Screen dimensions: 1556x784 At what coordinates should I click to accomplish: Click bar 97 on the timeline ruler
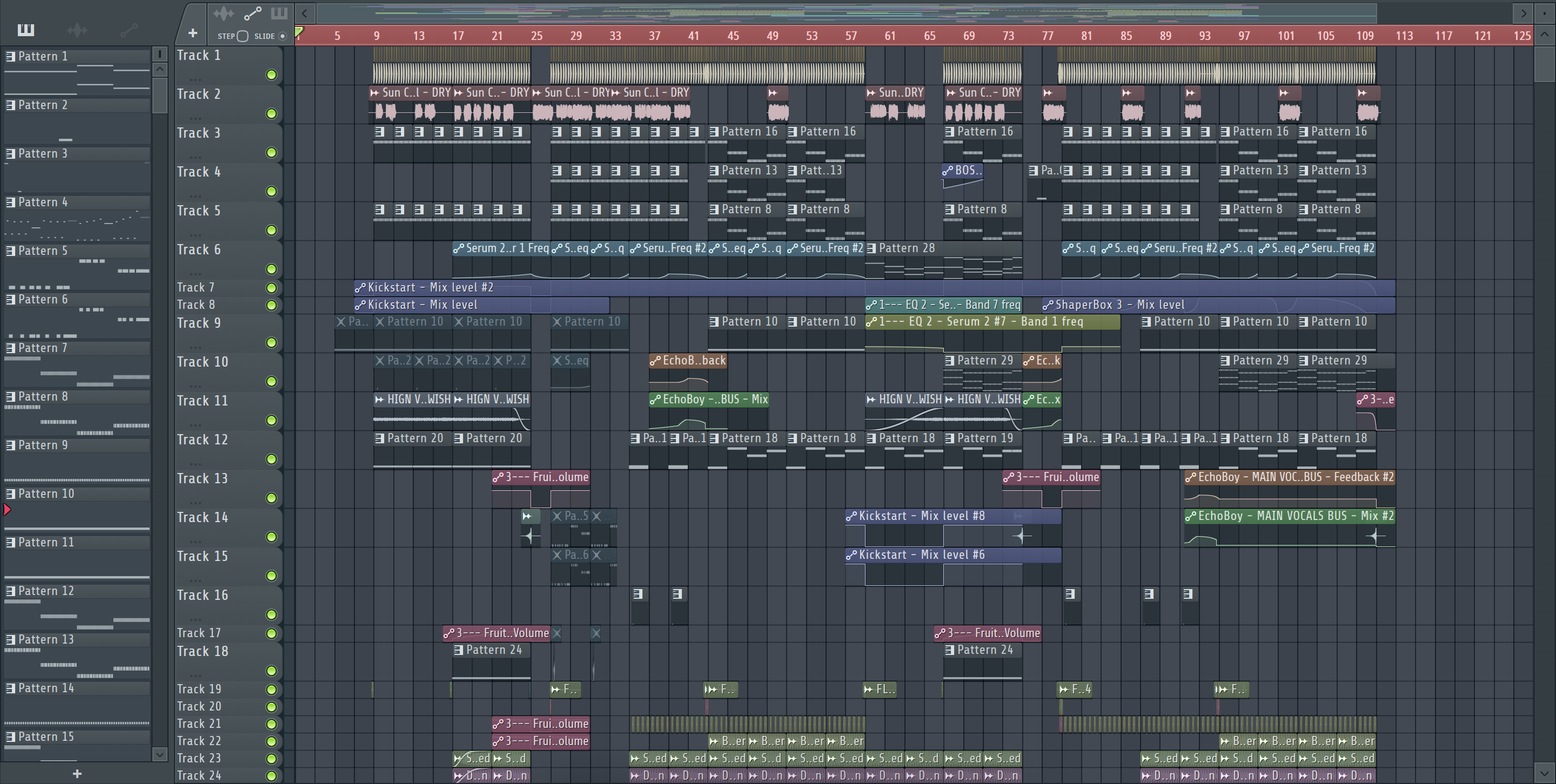click(x=1244, y=36)
